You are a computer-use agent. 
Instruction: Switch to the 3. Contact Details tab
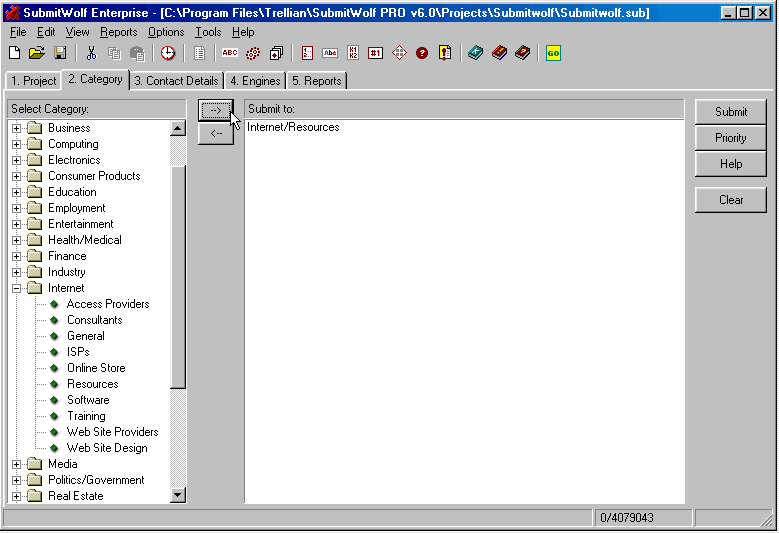[x=176, y=81]
